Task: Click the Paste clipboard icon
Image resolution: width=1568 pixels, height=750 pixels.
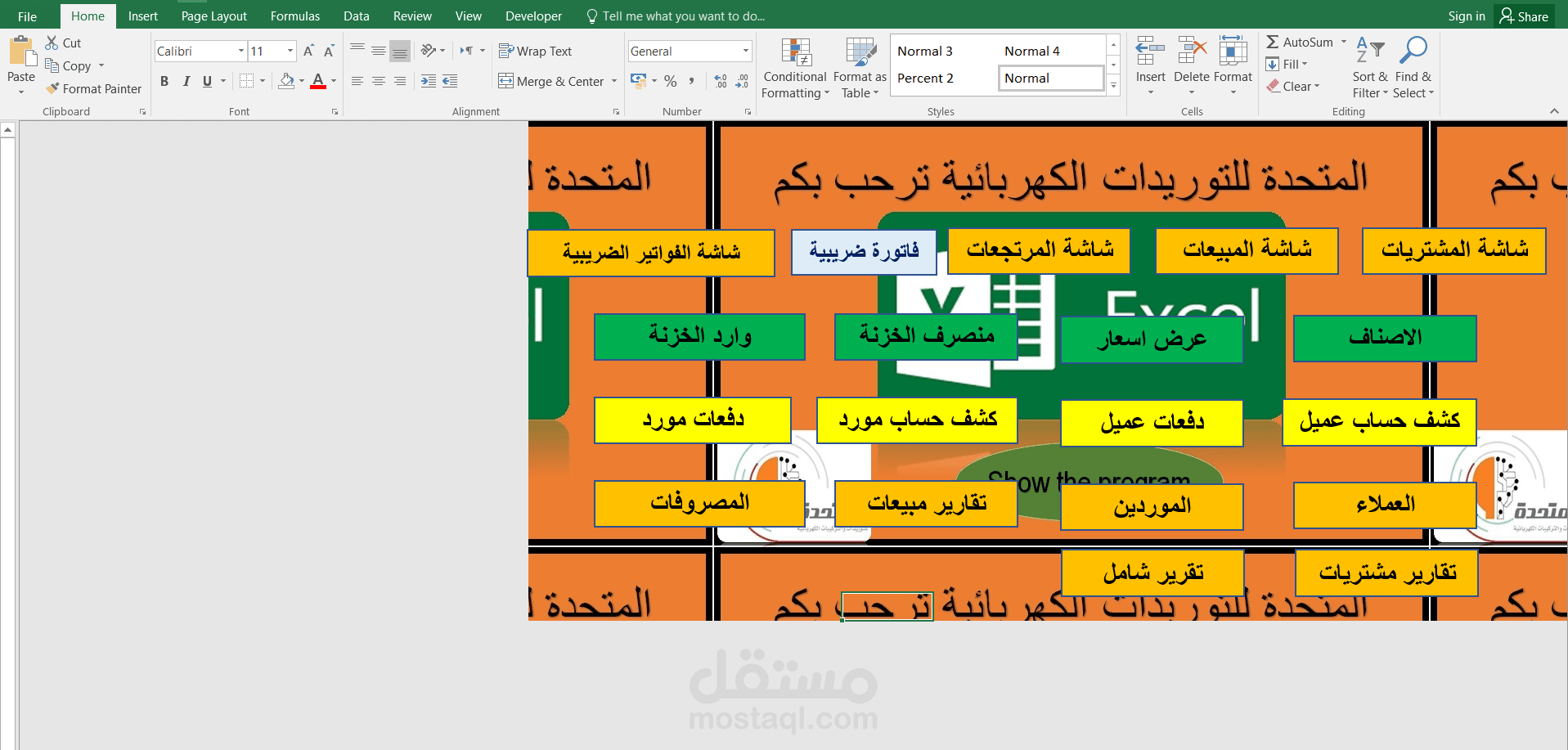Action: click(22, 51)
